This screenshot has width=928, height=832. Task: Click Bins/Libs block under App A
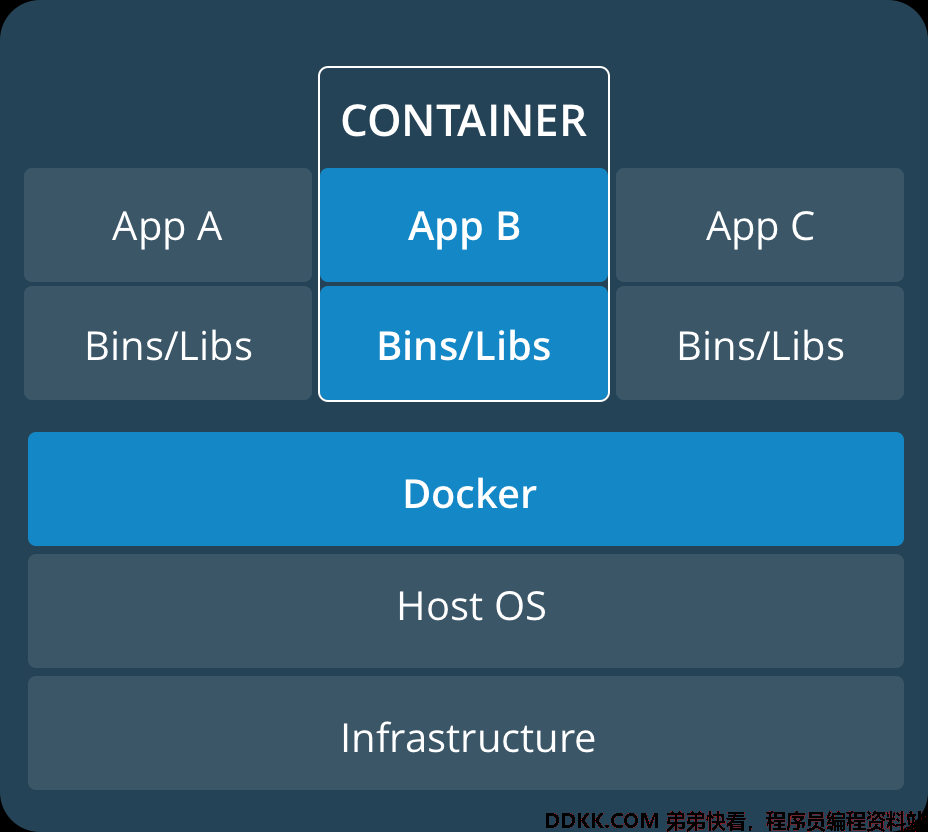pos(167,343)
